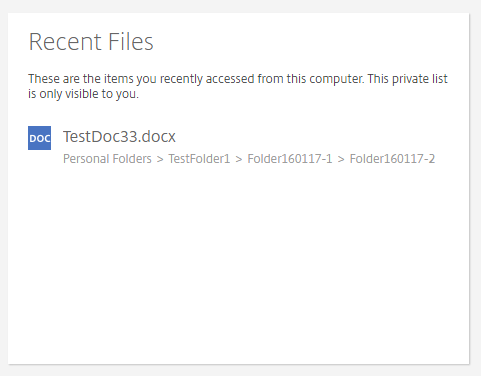Click the gray background above the panel

pos(240,6)
